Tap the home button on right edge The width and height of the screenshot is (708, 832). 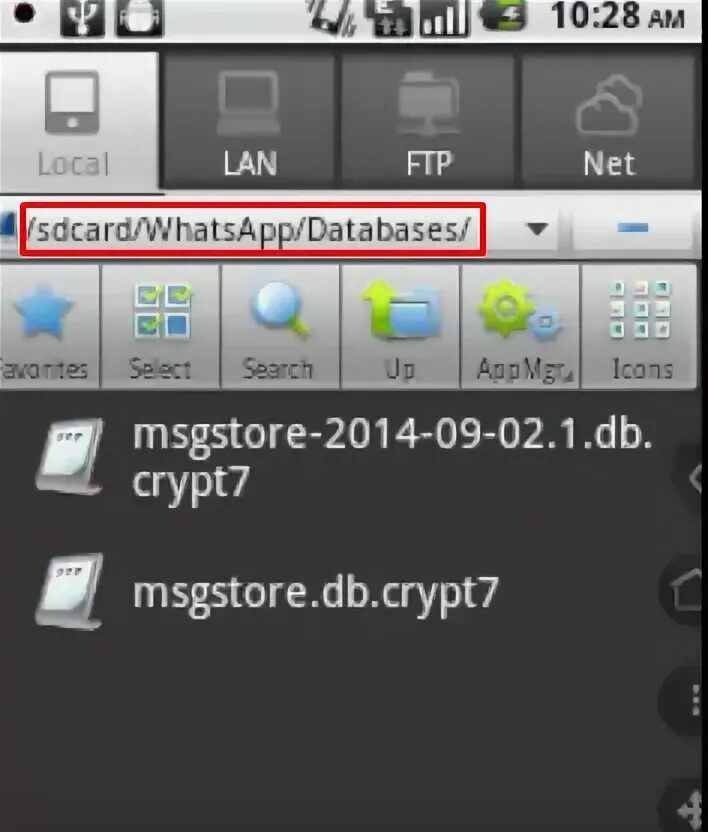(x=687, y=588)
